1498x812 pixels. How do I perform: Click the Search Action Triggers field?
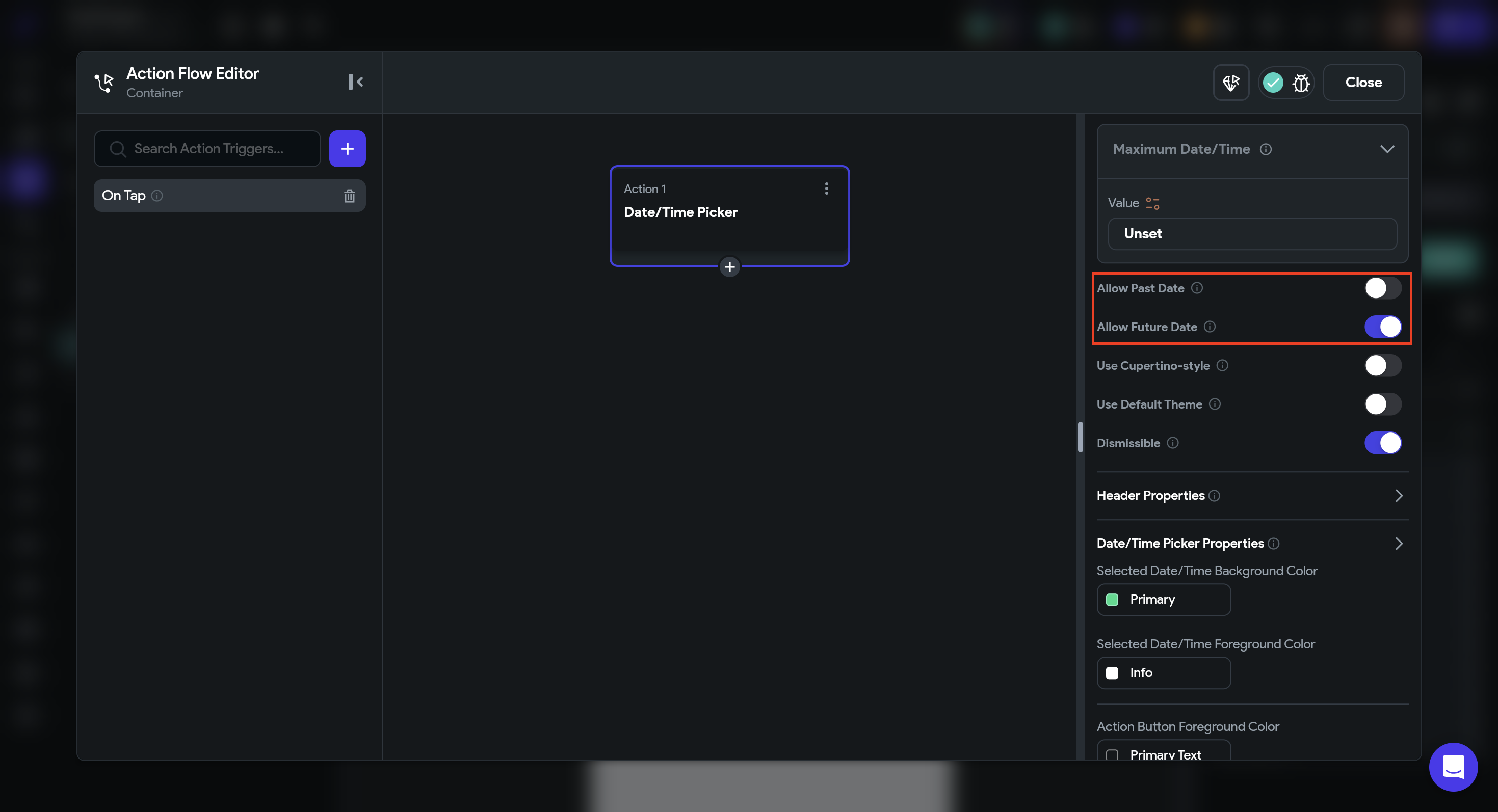207,149
